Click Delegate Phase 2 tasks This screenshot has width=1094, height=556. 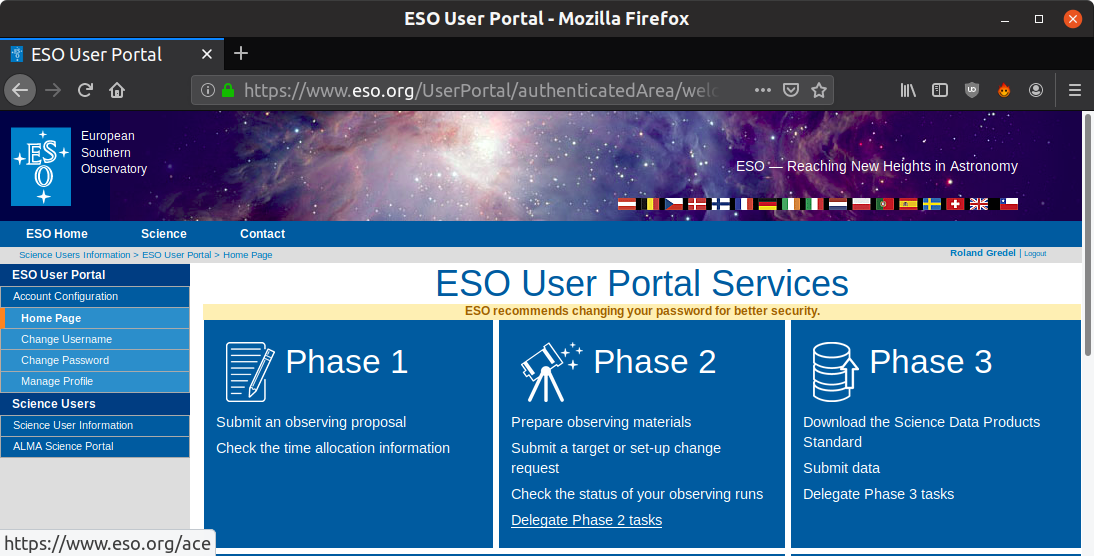[587, 520]
